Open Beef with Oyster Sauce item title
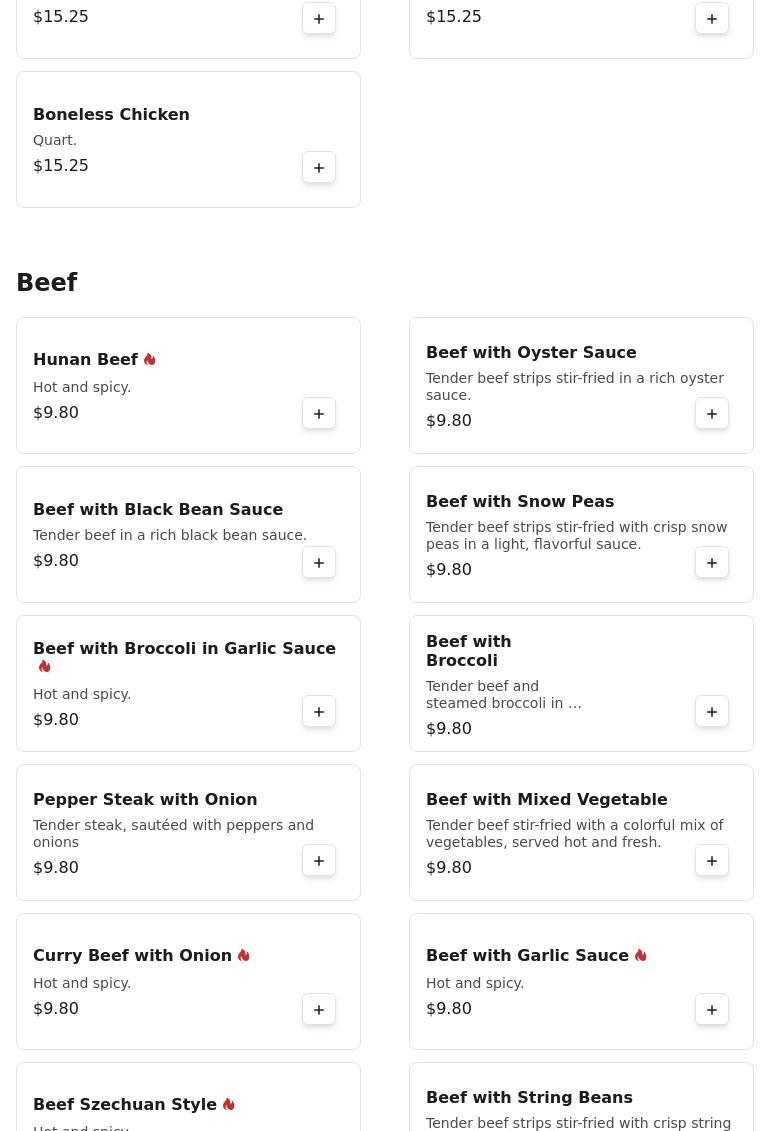Image resolution: width=770 pixels, height=1131 pixels. (530, 353)
